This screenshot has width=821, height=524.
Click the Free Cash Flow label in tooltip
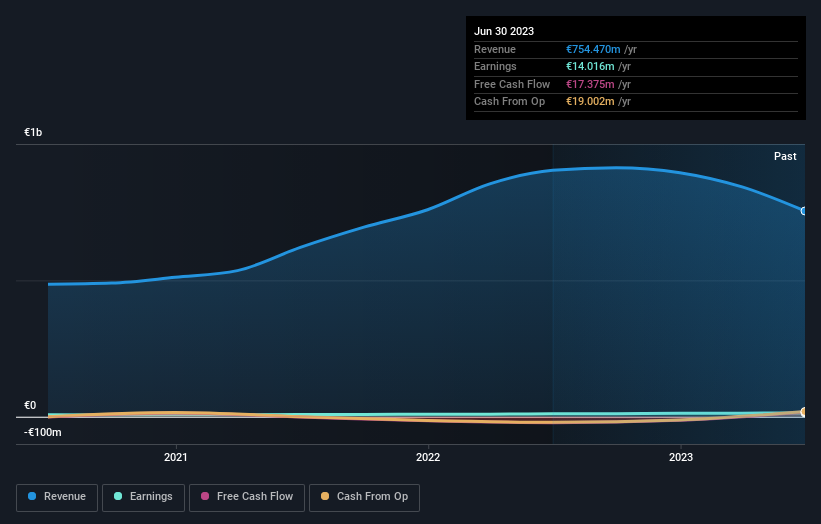coord(512,84)
